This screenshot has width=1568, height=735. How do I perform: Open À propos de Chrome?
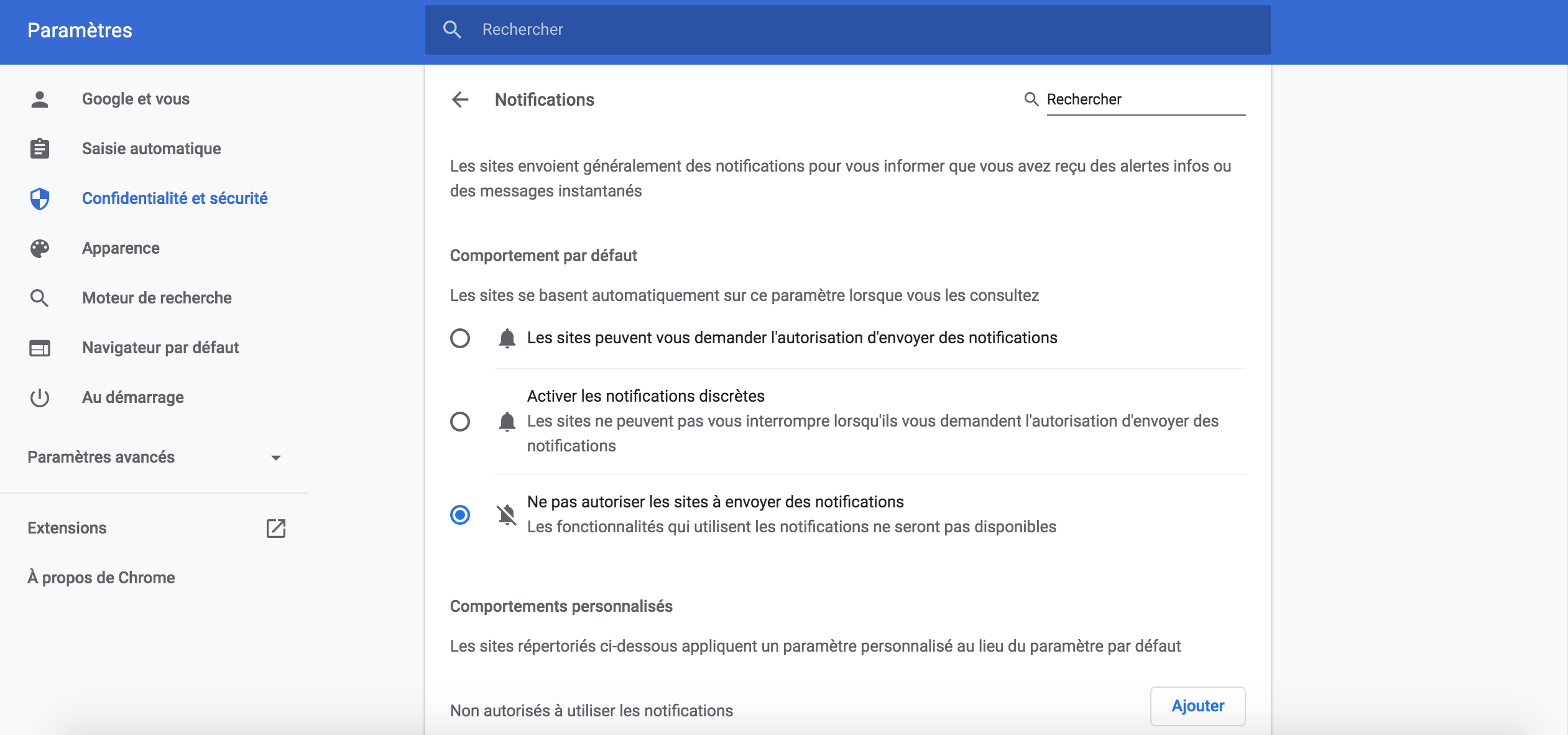click(101, 578)
